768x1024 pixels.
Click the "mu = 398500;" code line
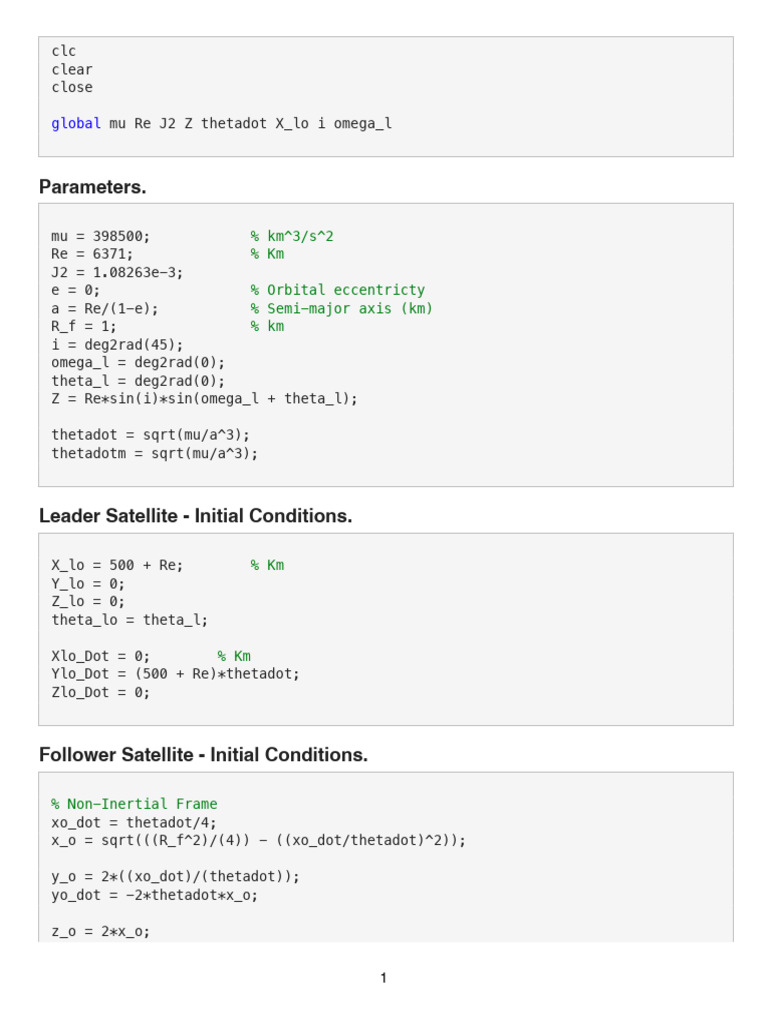click(x=101, y=236)
